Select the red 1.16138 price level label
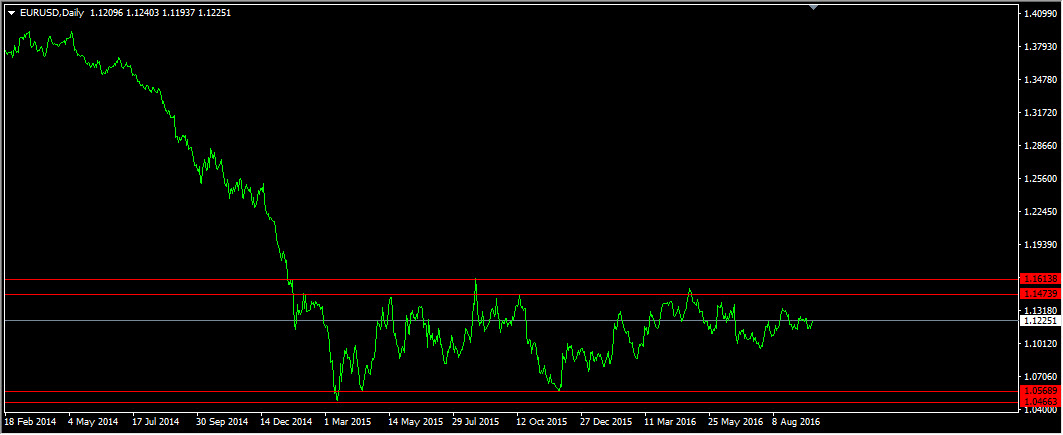The height and width of the screenshot is (435, 1063). pyautogui.click(x=1039, y=279)
